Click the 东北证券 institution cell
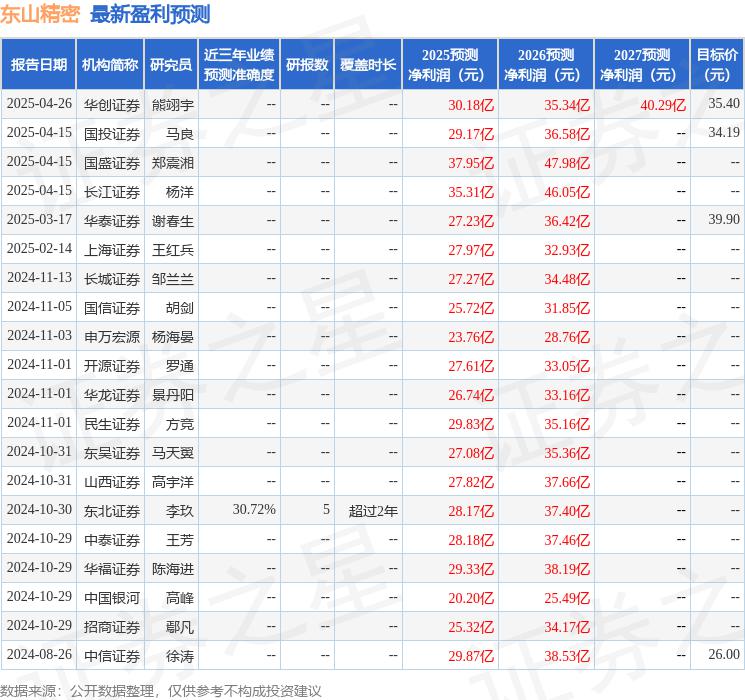 pyautogui.click(x=112, y=511)
